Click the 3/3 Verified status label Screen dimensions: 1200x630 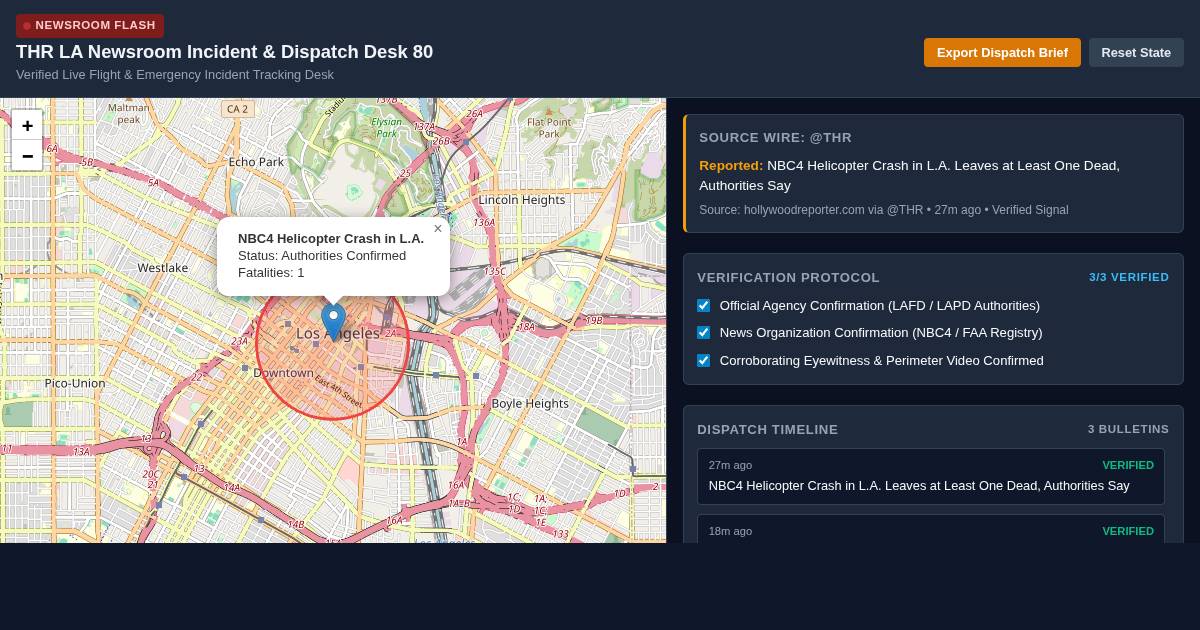tap(1129, 277)
